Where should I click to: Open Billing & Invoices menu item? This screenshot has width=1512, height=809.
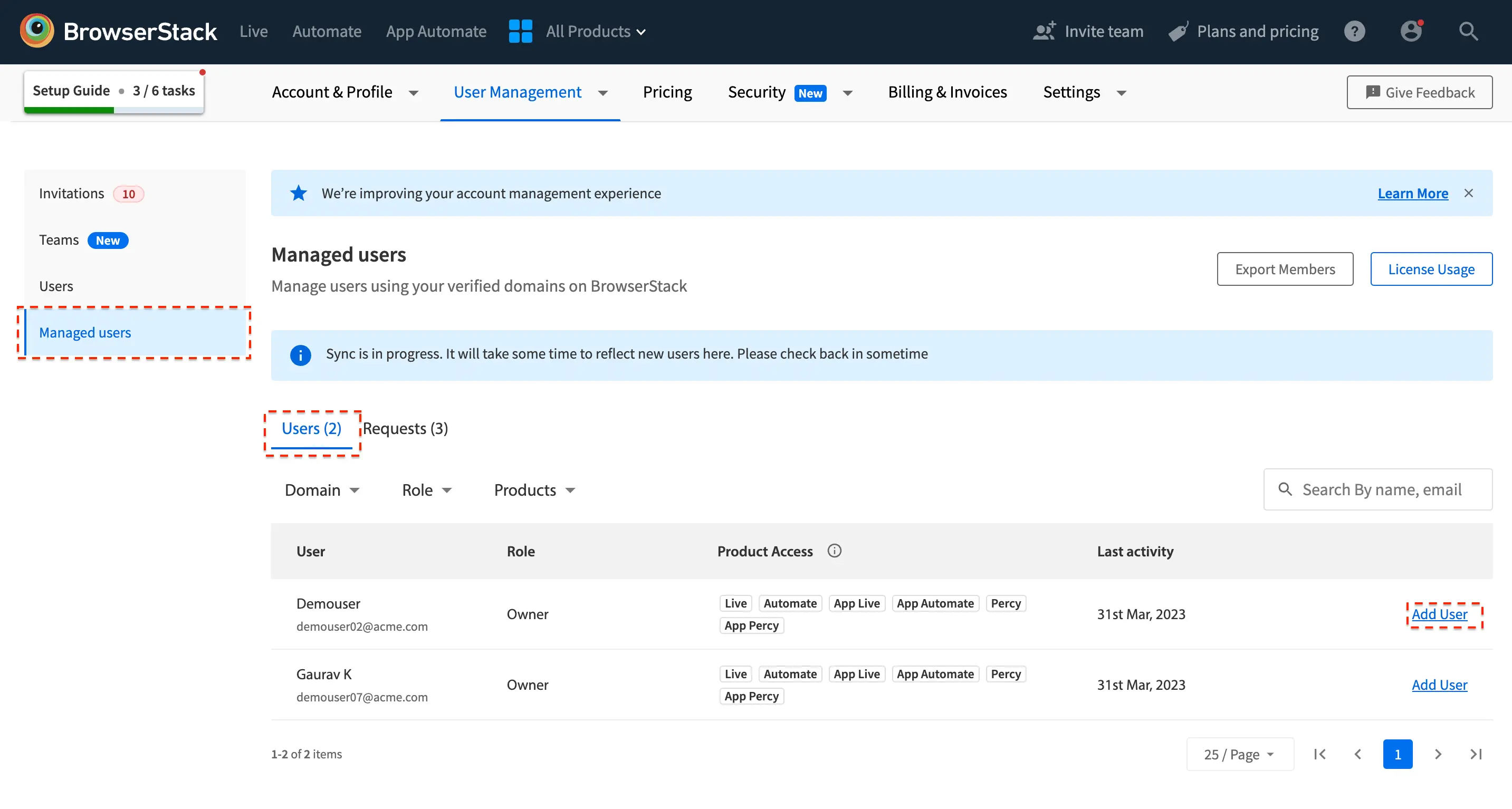[947, 92]
